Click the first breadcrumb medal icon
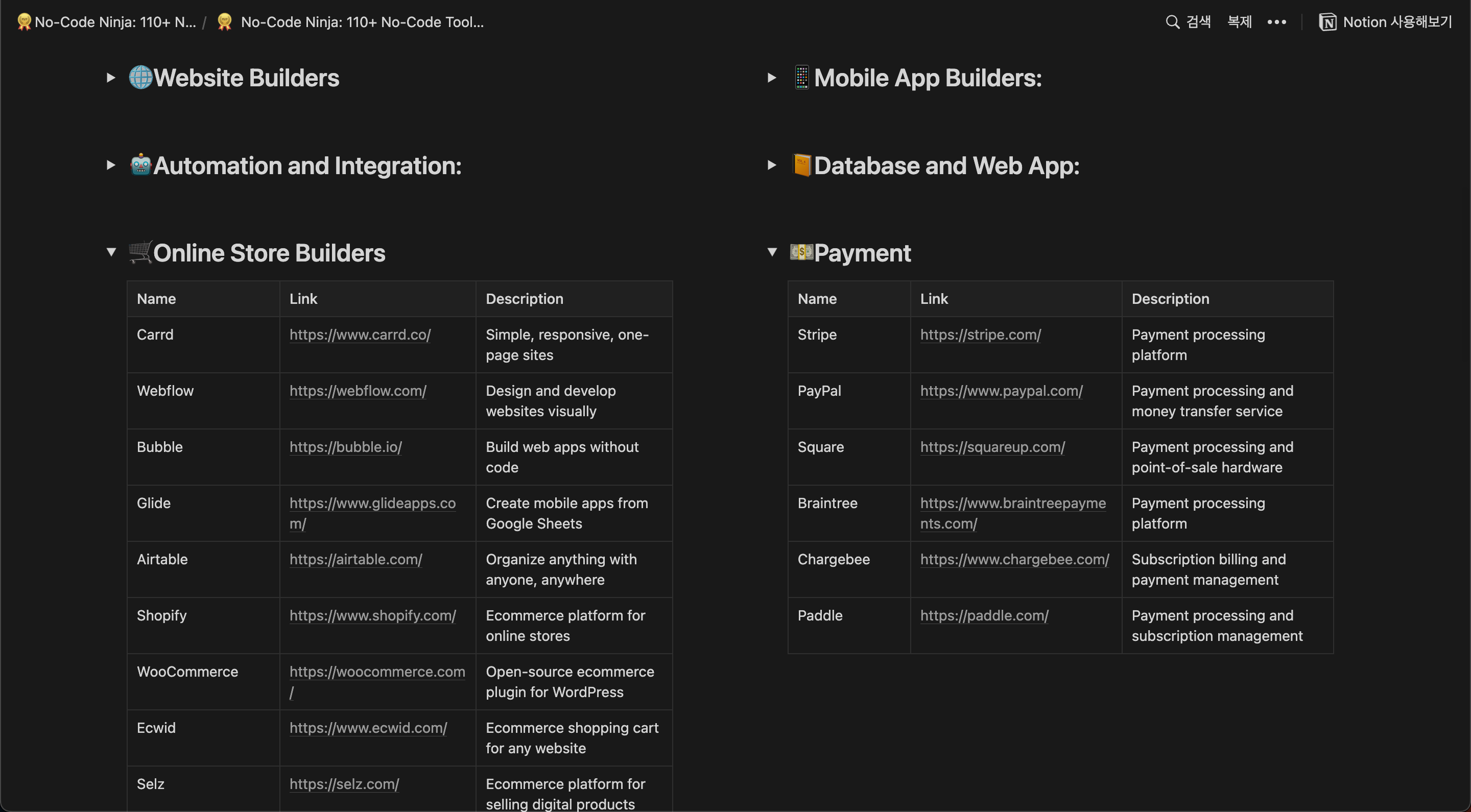 24,21
